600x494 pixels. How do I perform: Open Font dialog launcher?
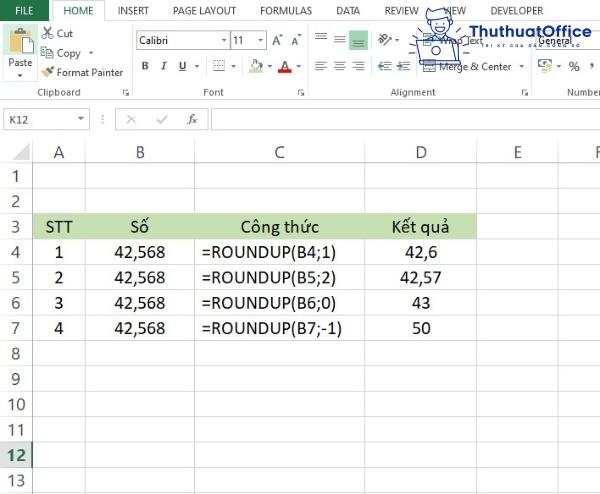click(x=301, y=93)
